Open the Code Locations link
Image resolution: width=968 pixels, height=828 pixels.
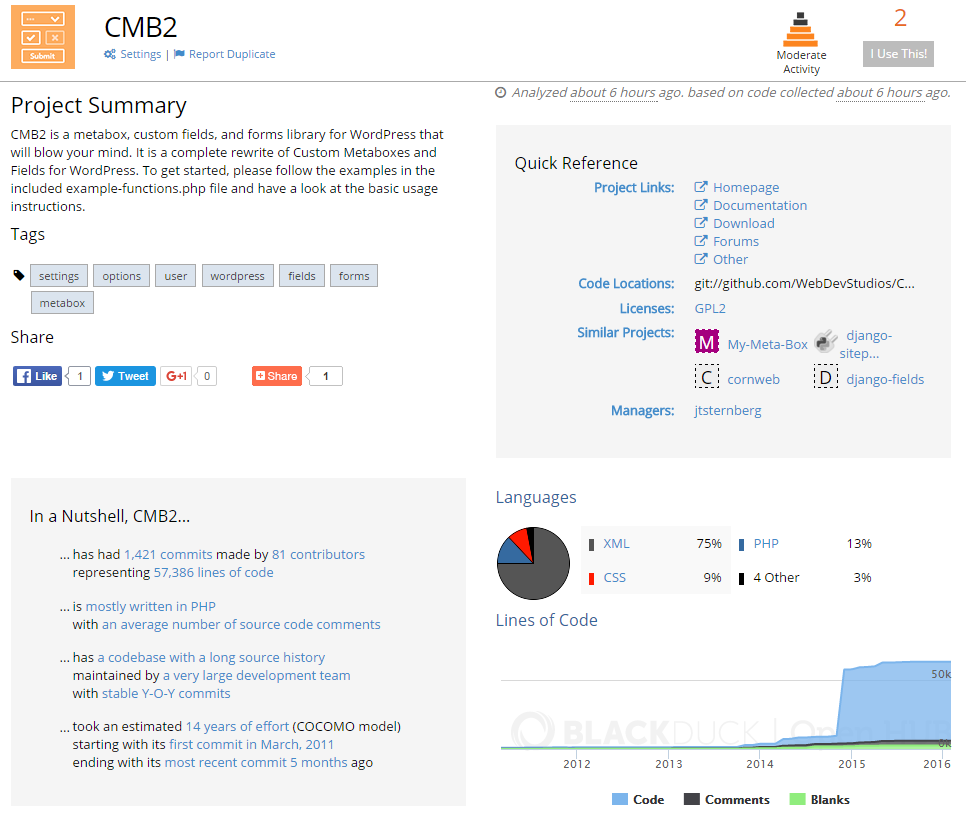point(626,283)
